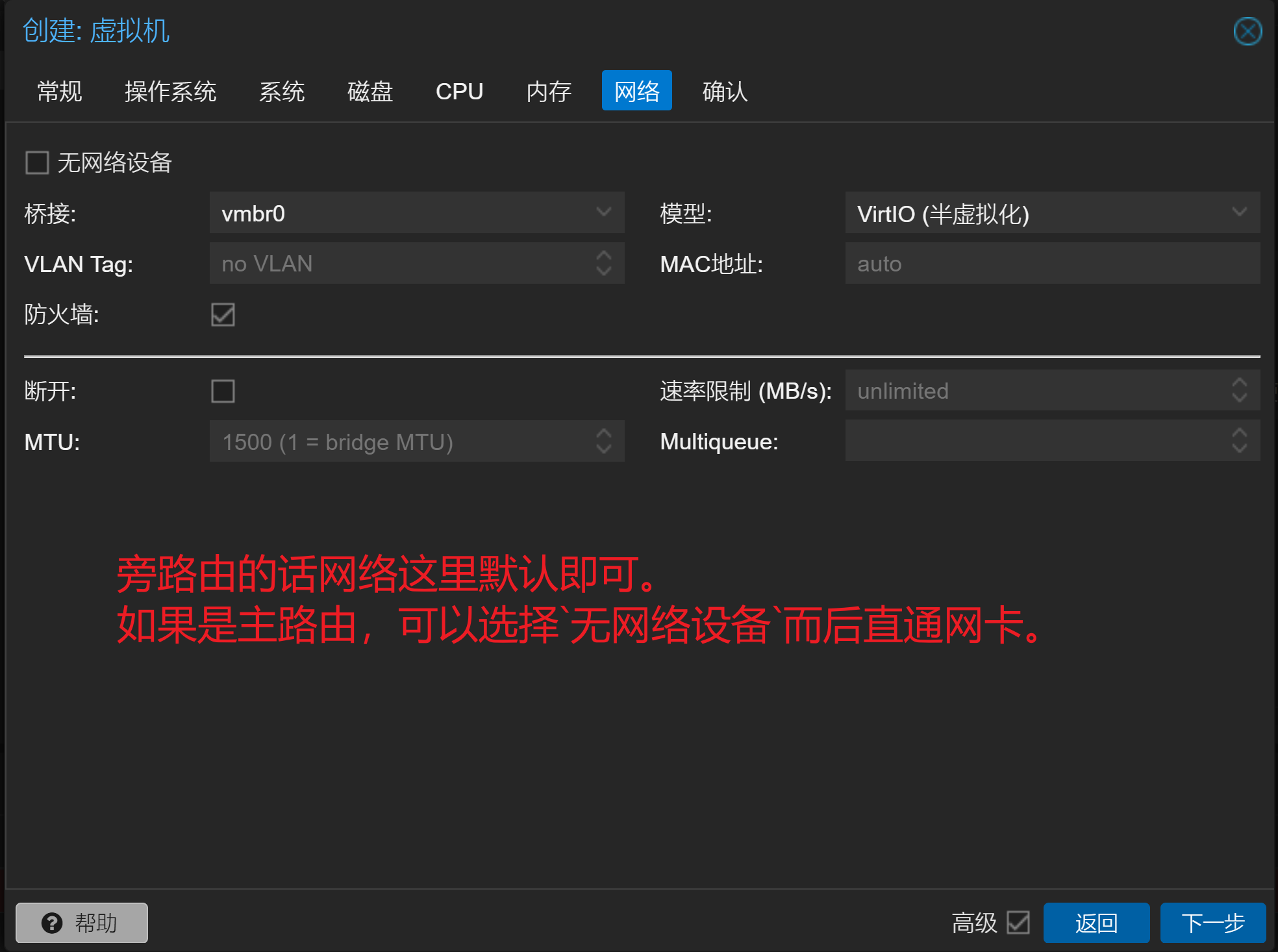Viewport: 1278px width, 952px height.
Task: Click the VLAN Tag spinner arrows
Action: [x=604, y=263]
